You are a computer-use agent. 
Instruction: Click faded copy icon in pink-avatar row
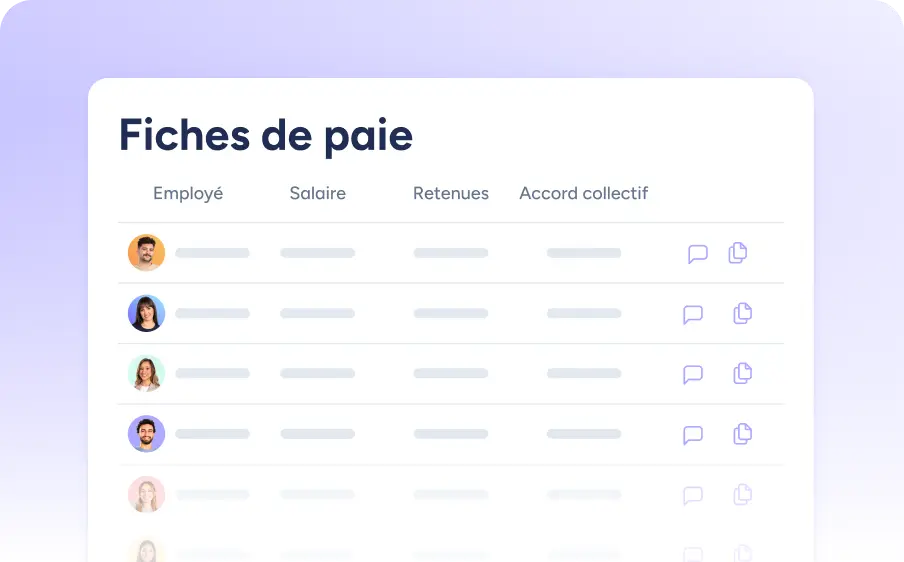(742, 494)
